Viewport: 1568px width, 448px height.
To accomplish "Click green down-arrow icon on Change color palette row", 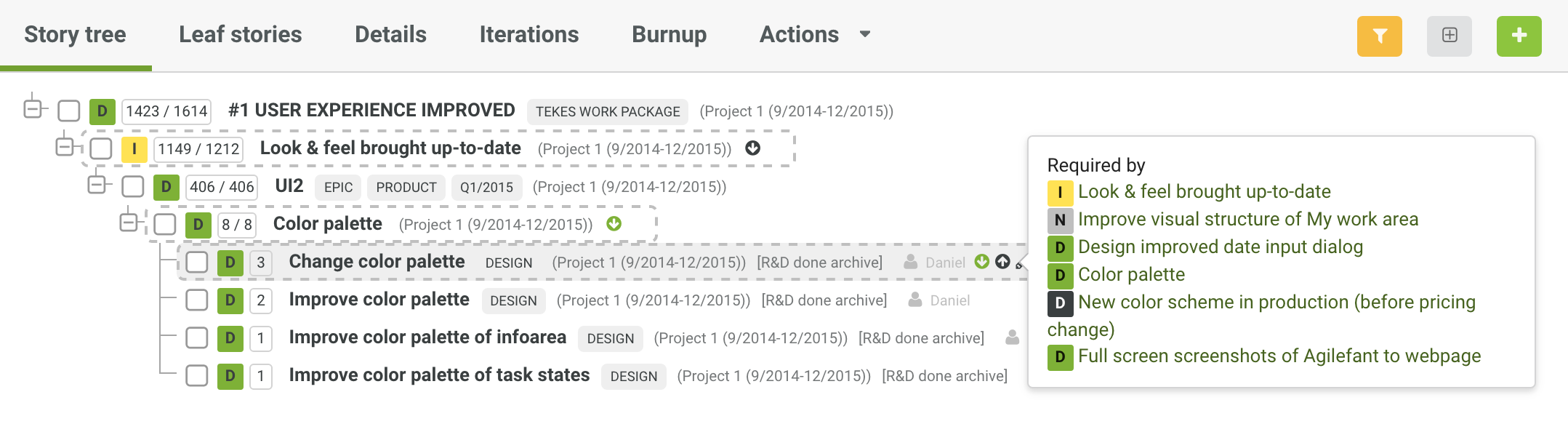I will (981, 262).
